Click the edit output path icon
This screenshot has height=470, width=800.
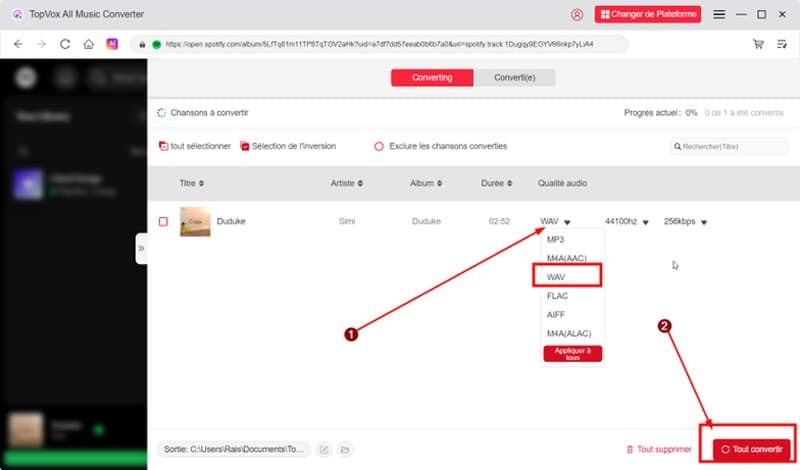(x=324, y=450)
